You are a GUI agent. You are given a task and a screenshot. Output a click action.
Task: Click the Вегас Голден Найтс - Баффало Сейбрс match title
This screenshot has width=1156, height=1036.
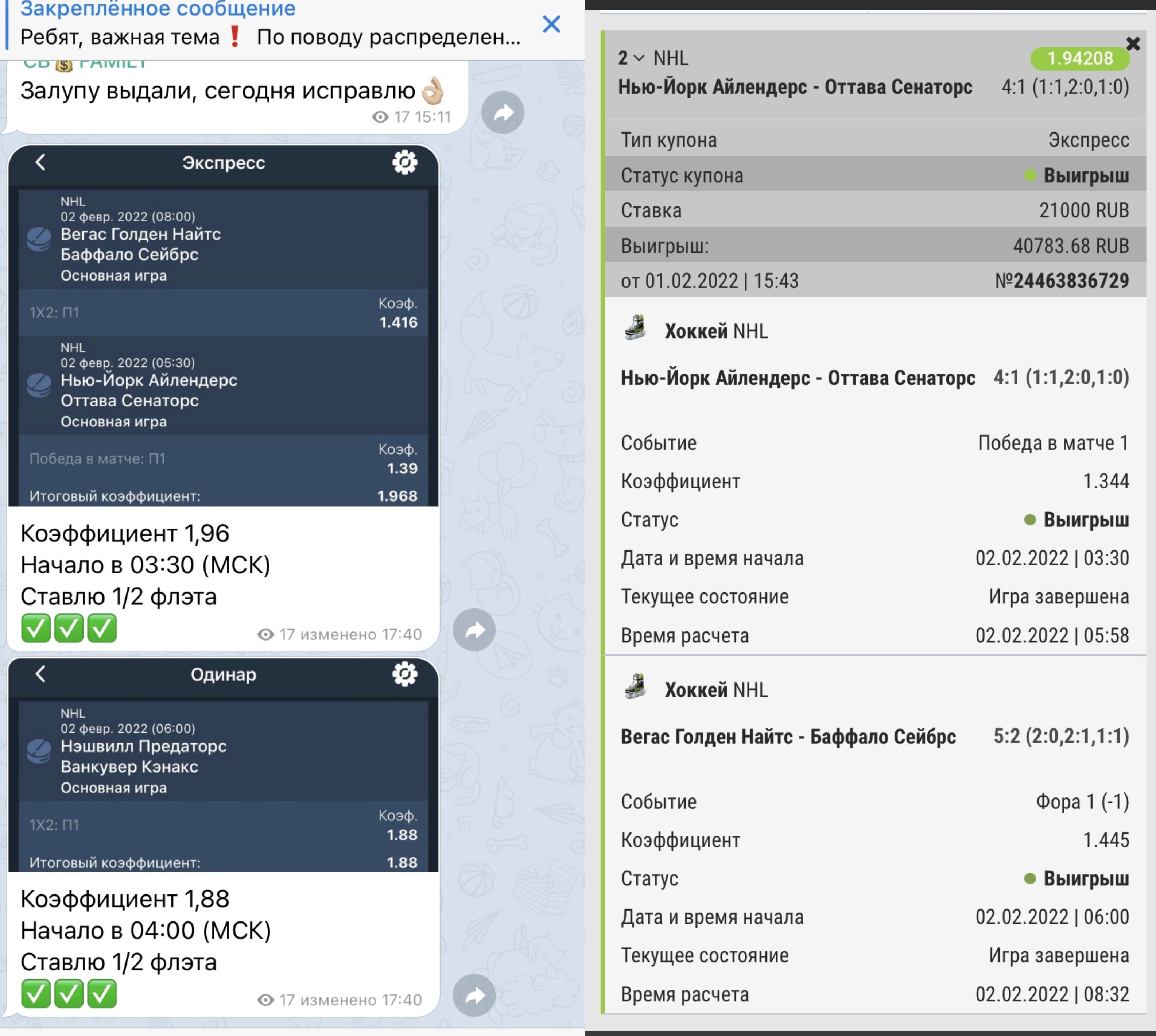788,737
